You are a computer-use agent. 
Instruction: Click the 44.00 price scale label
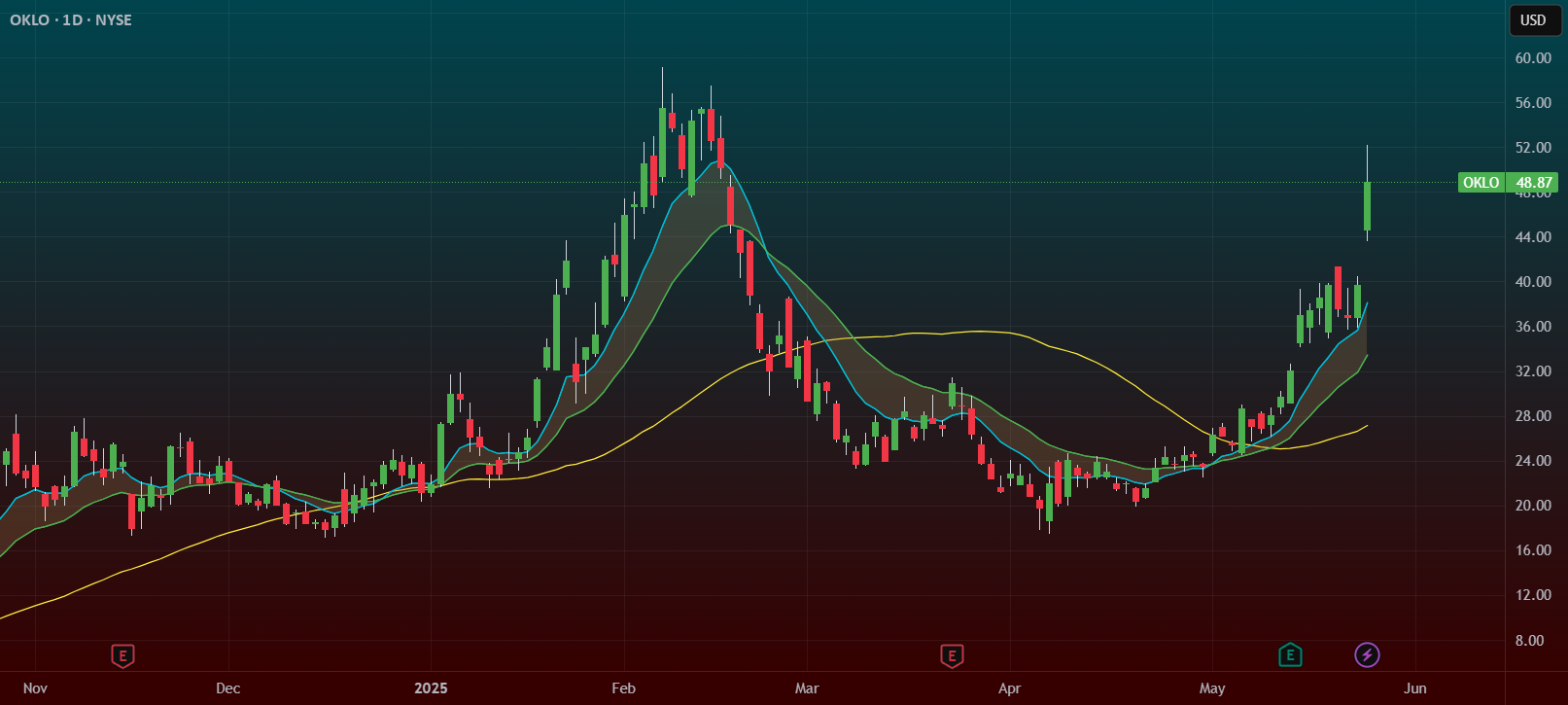(1533, 237)
